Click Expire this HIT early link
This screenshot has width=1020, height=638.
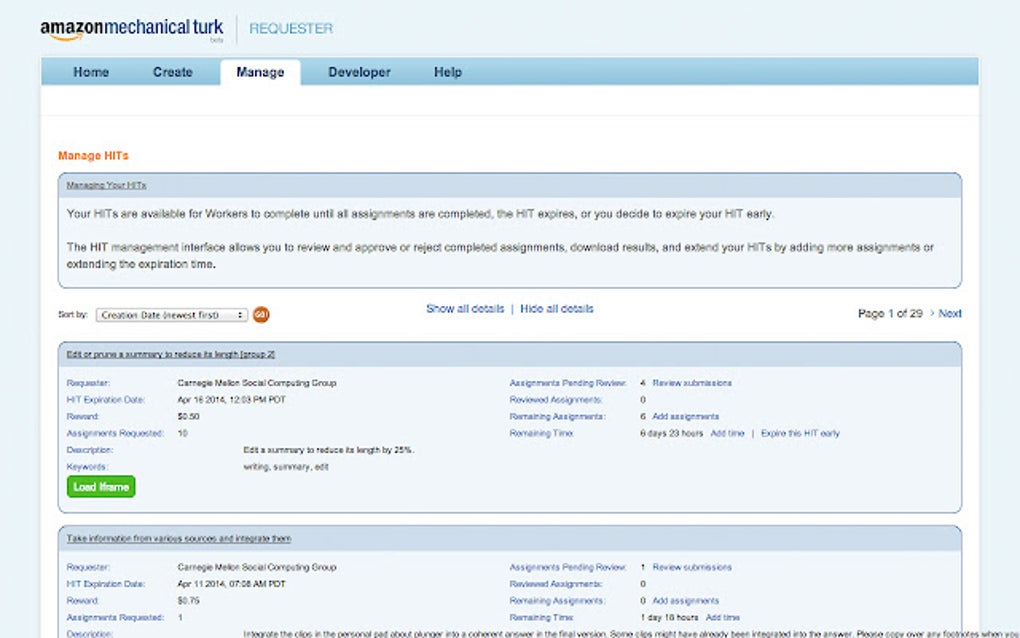(800, 433)
